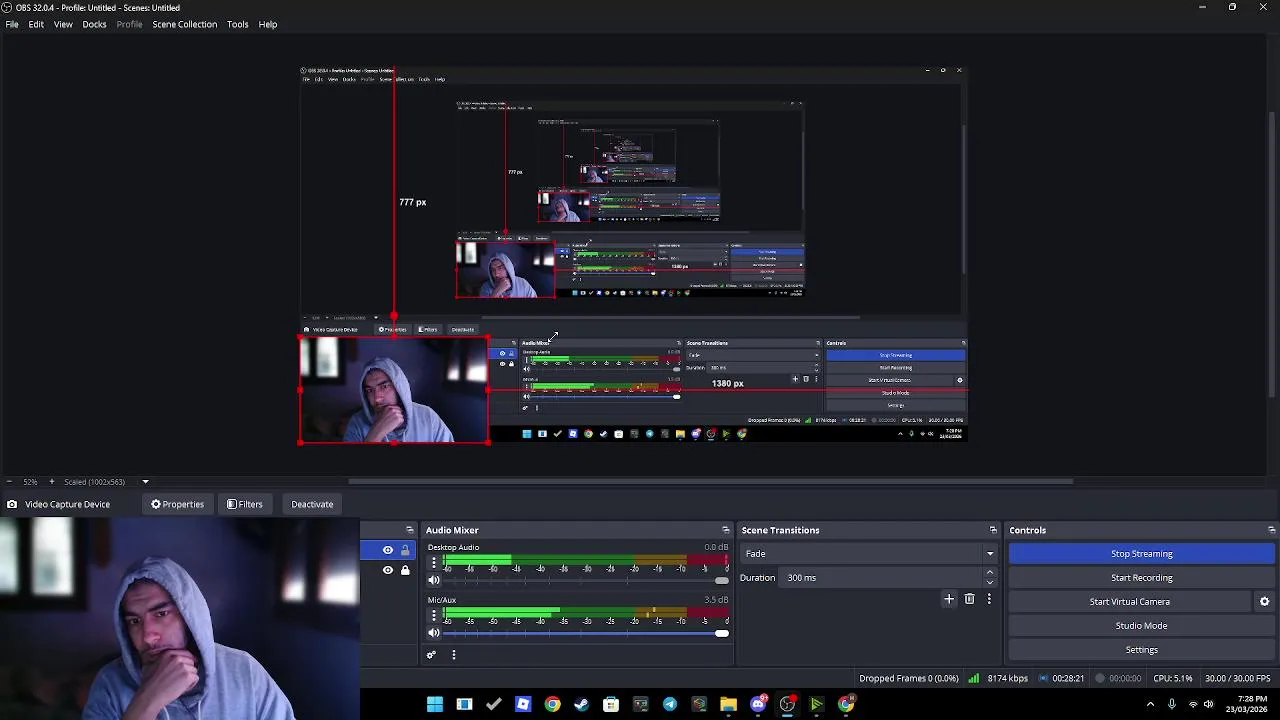The image size is (1280, 720).
Task: Open Telegram from the taskbar
Action: pos(670,704)
